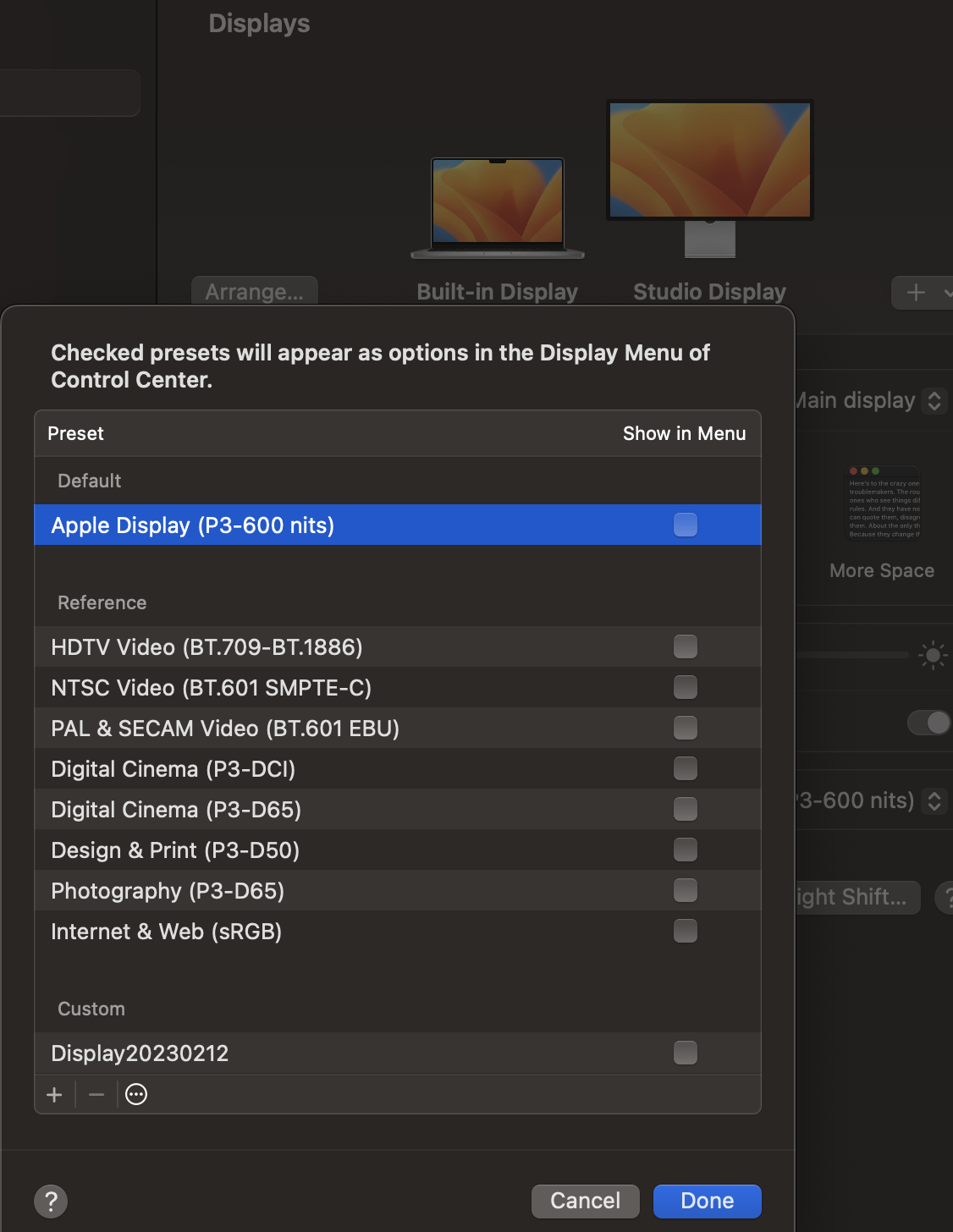953x1232 pixels.
Task: Check the Display20230212 custom preset box
Action: [686, 1053]
